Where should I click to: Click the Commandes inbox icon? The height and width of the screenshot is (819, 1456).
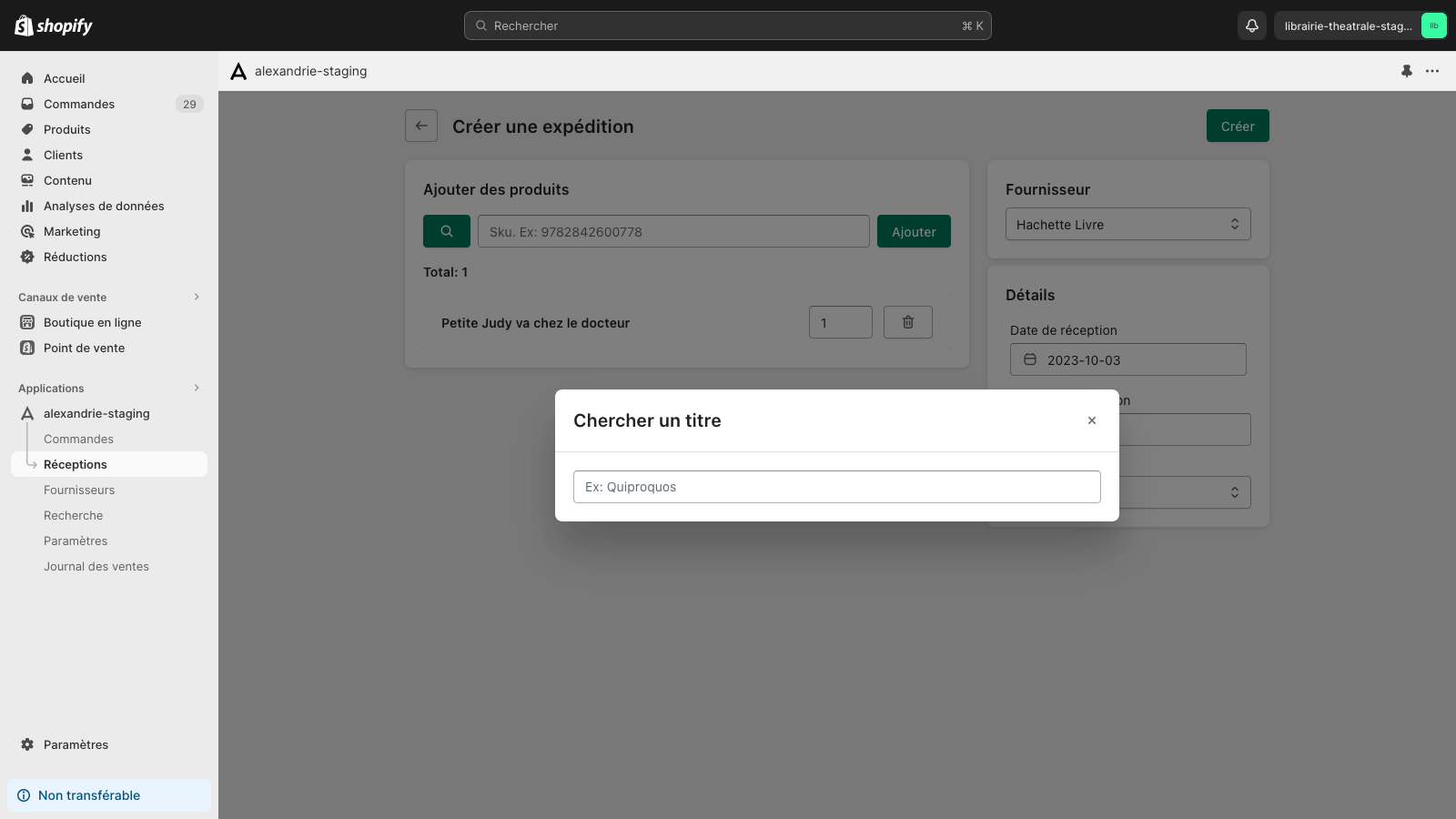[x=27, y=104]
